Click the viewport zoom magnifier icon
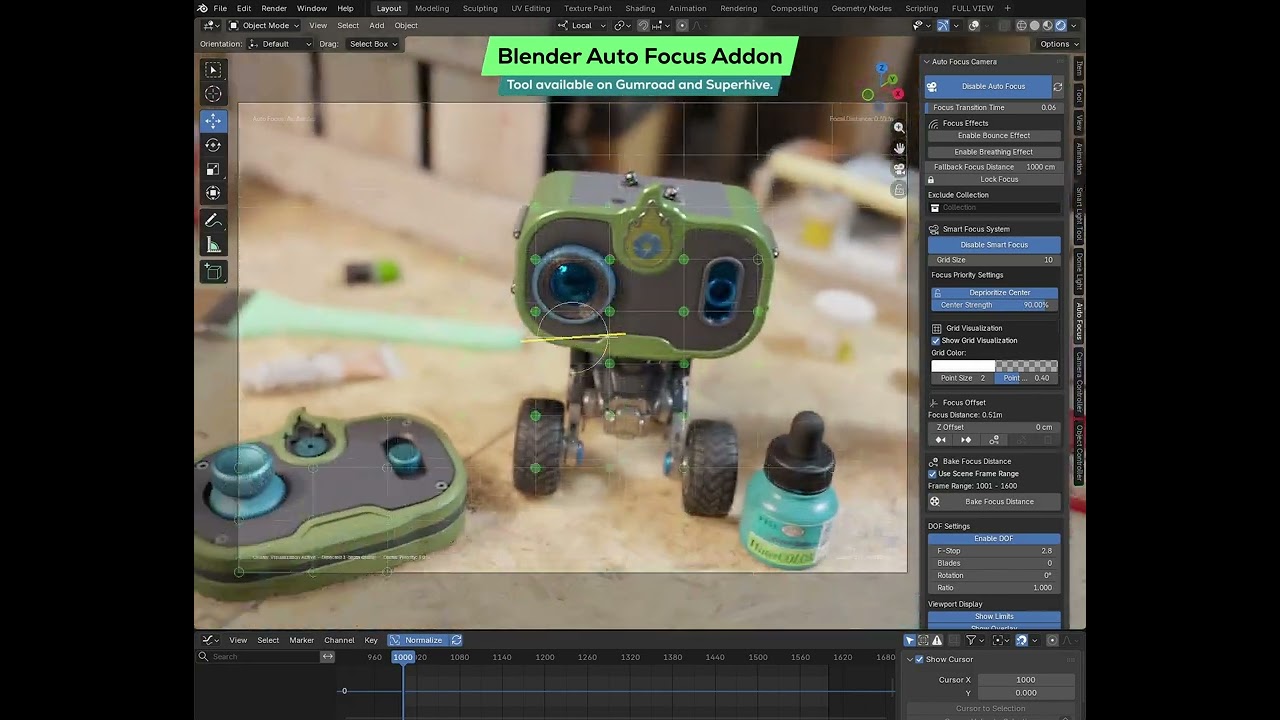 coord(899,128)
